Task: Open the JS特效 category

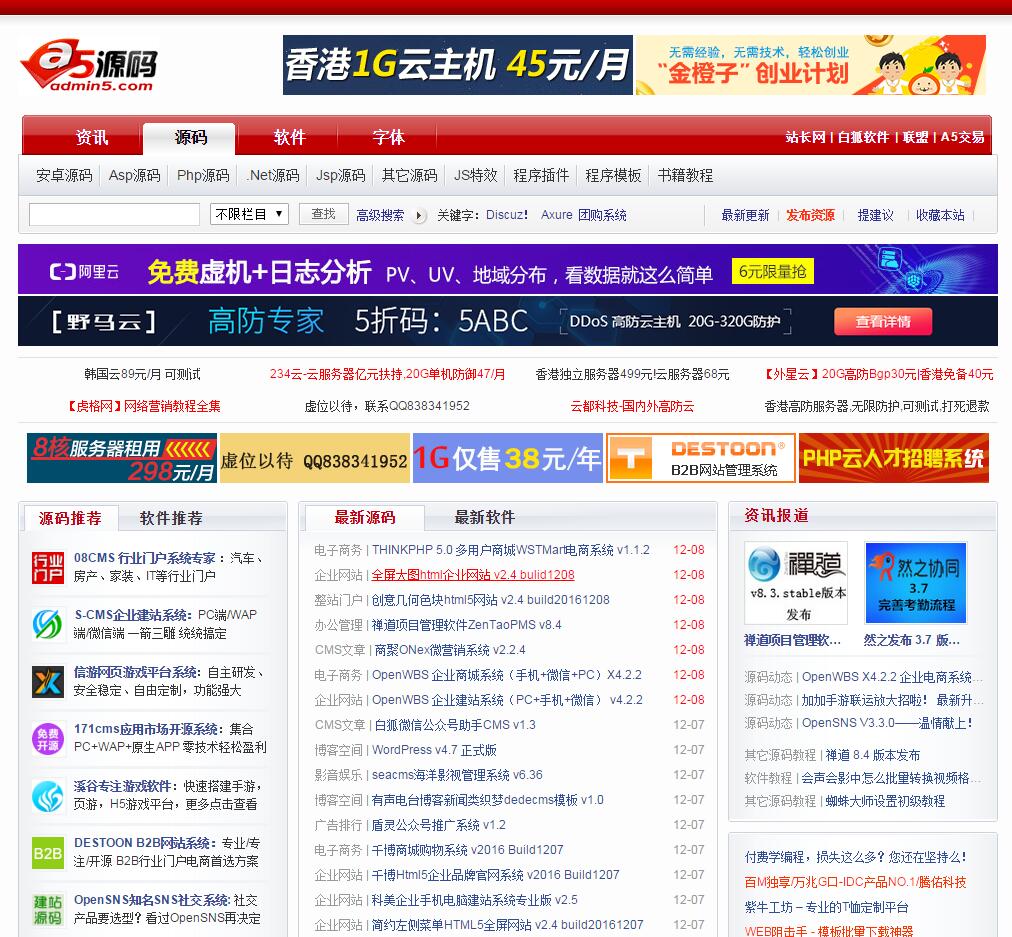Action: click(x=476, y=176)
